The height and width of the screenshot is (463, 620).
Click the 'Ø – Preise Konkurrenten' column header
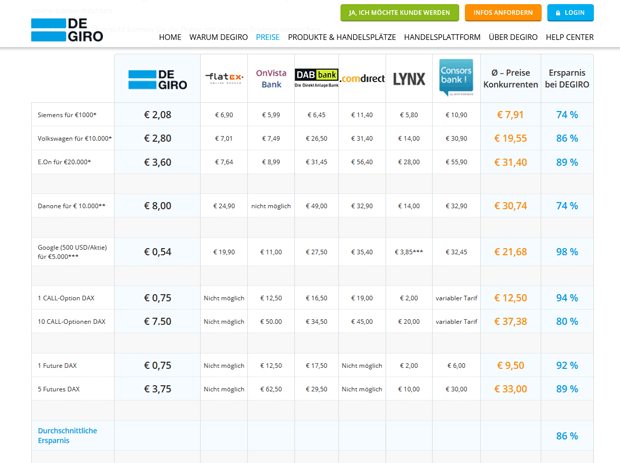[510, 79]
